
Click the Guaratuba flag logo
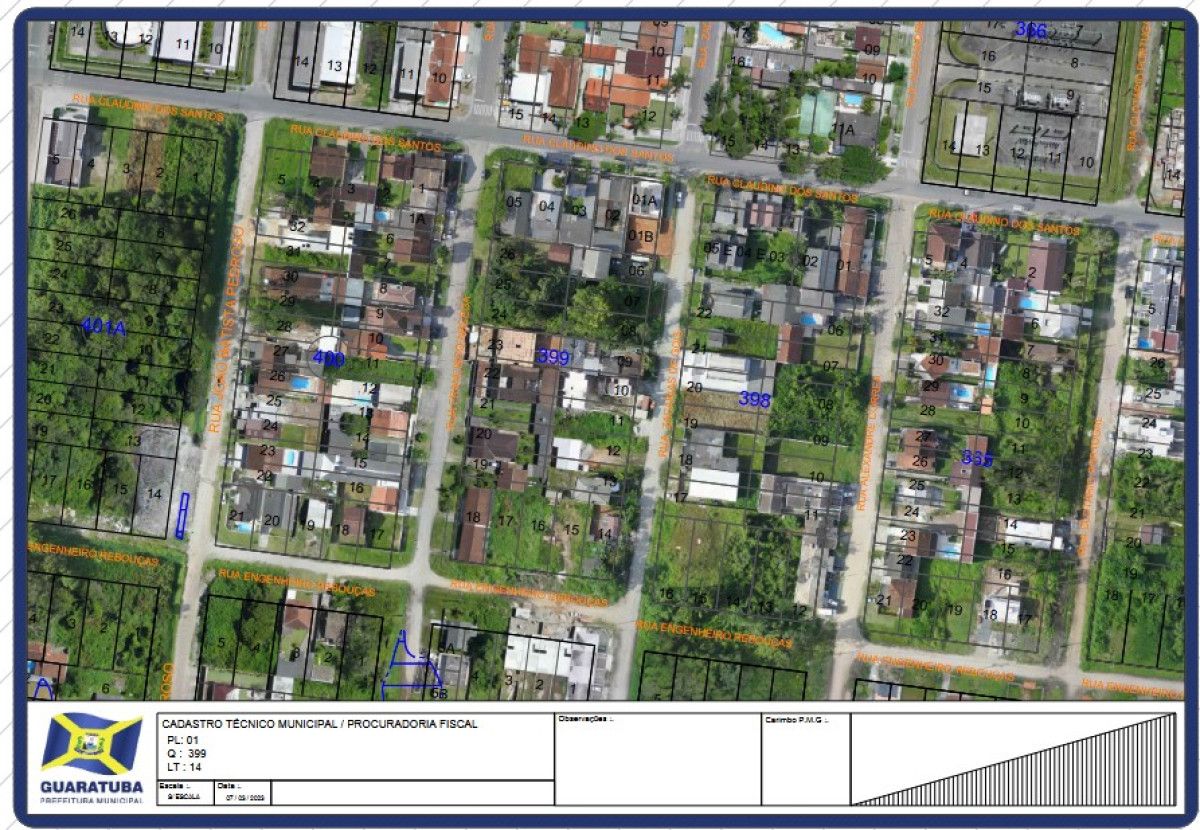(x=91, y=742)
